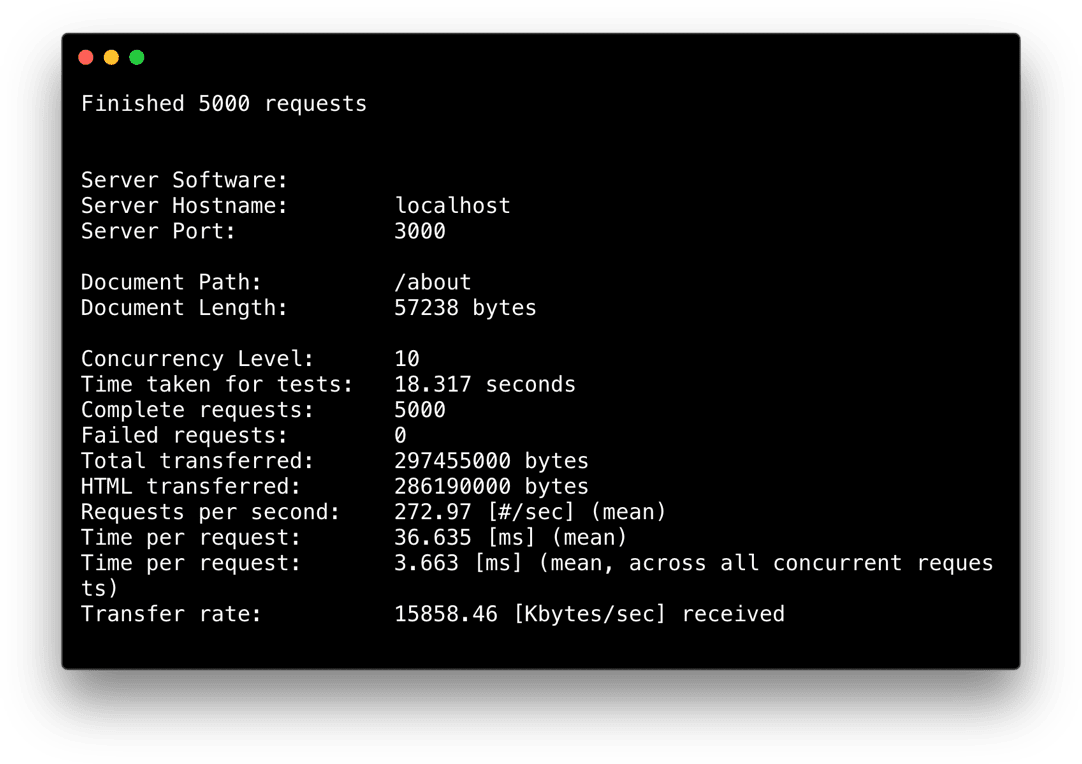1082x764 pixels.
Task: Click the 'Finished 5000 requests' line
Action: pos(224,104)
